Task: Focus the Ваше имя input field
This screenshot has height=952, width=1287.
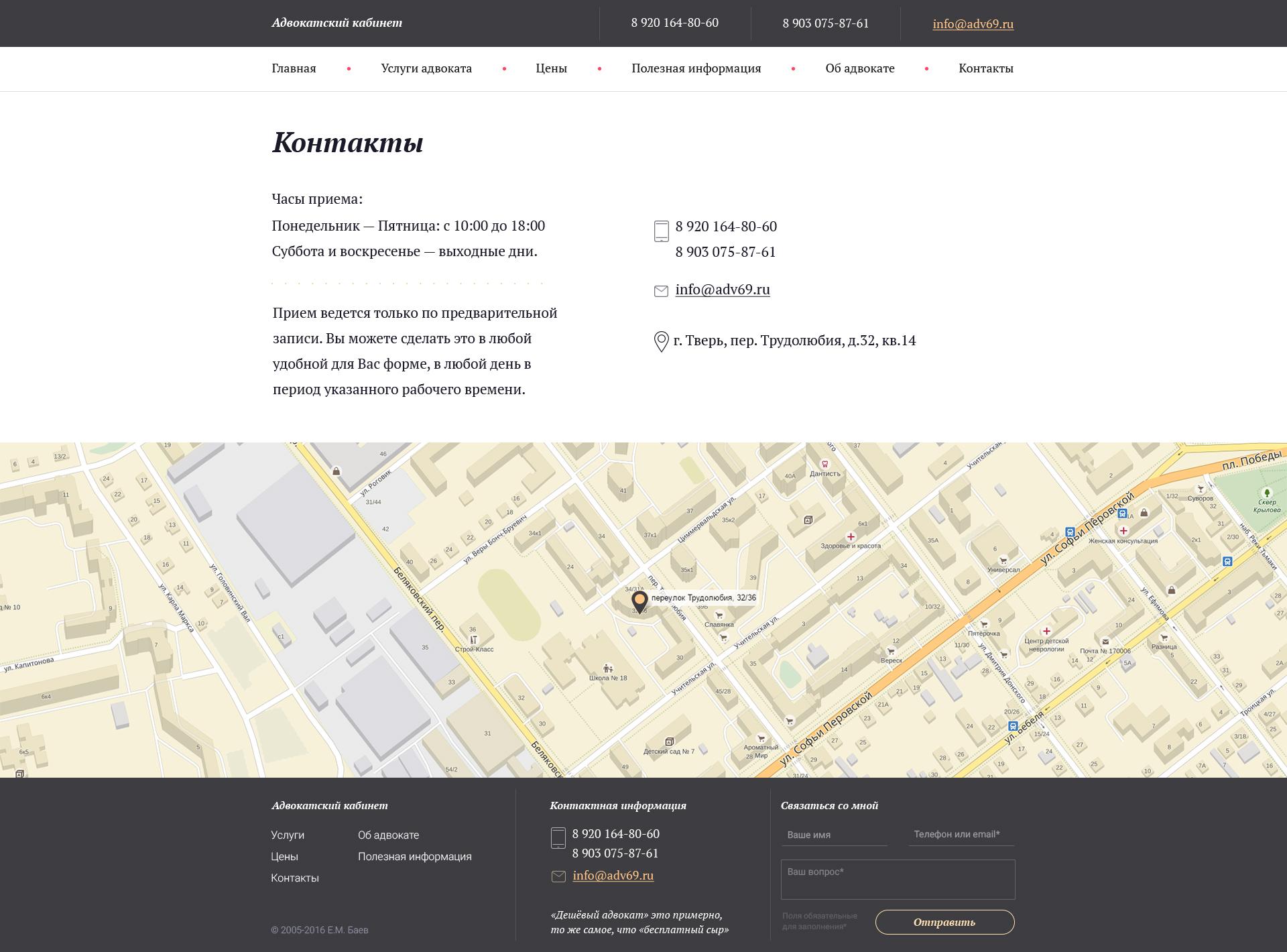Action: 834,835
